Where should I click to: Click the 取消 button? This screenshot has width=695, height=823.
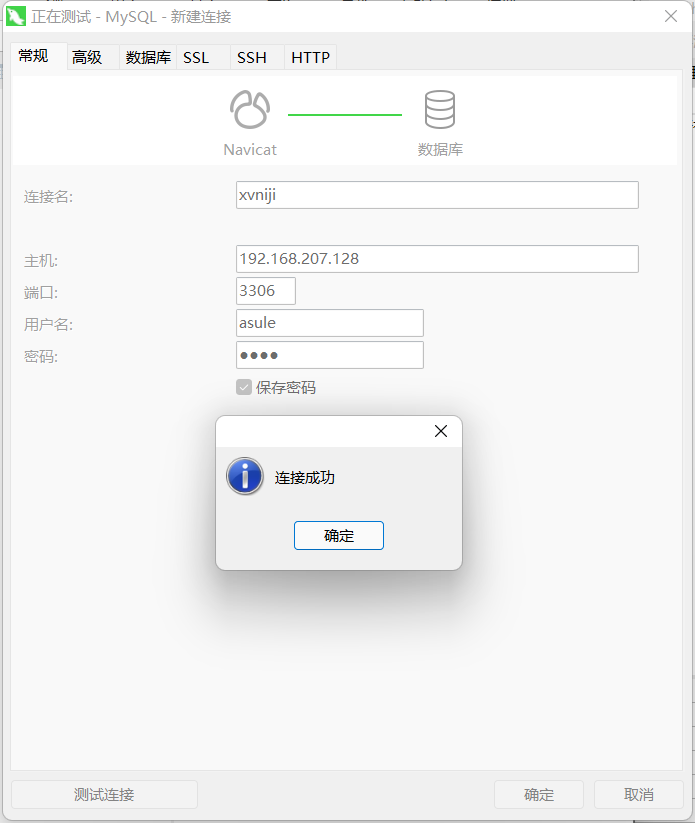pos(638,795)
